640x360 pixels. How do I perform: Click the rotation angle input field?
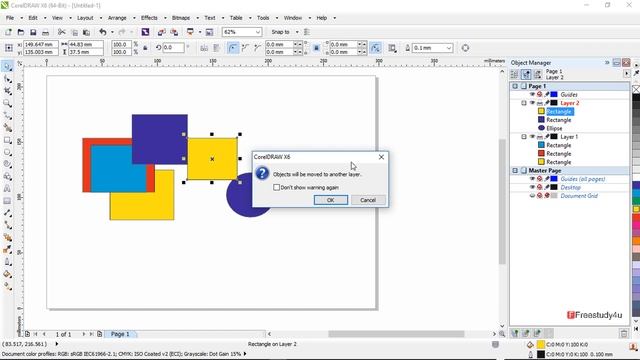tap(173, 48)
